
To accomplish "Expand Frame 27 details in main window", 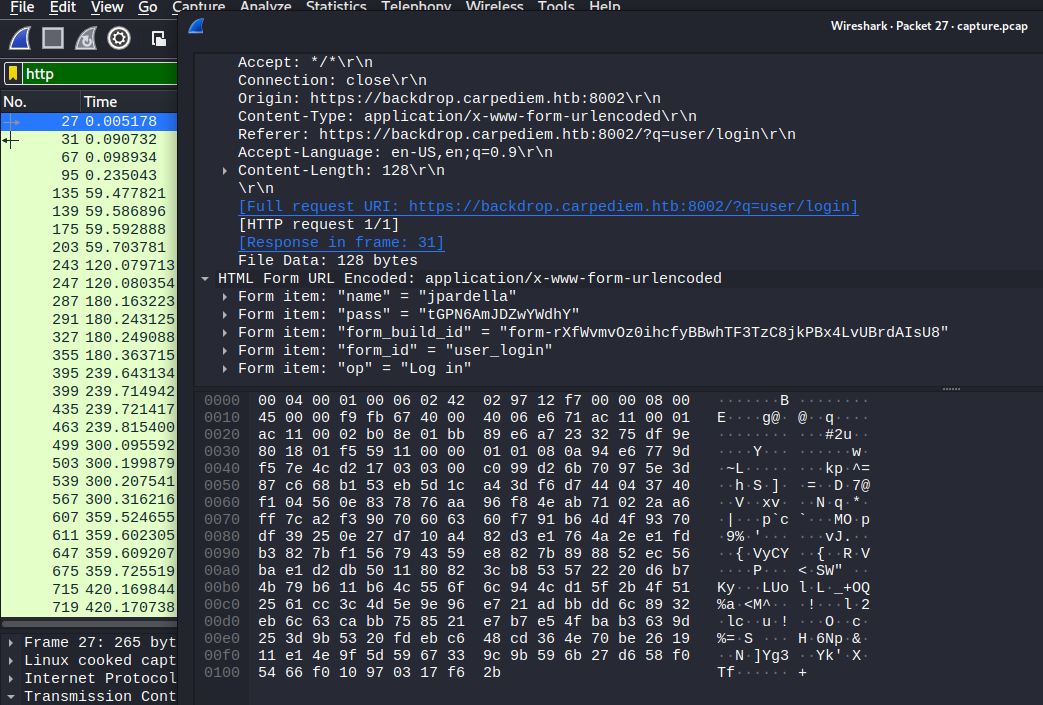I will (x=10, y=643).
